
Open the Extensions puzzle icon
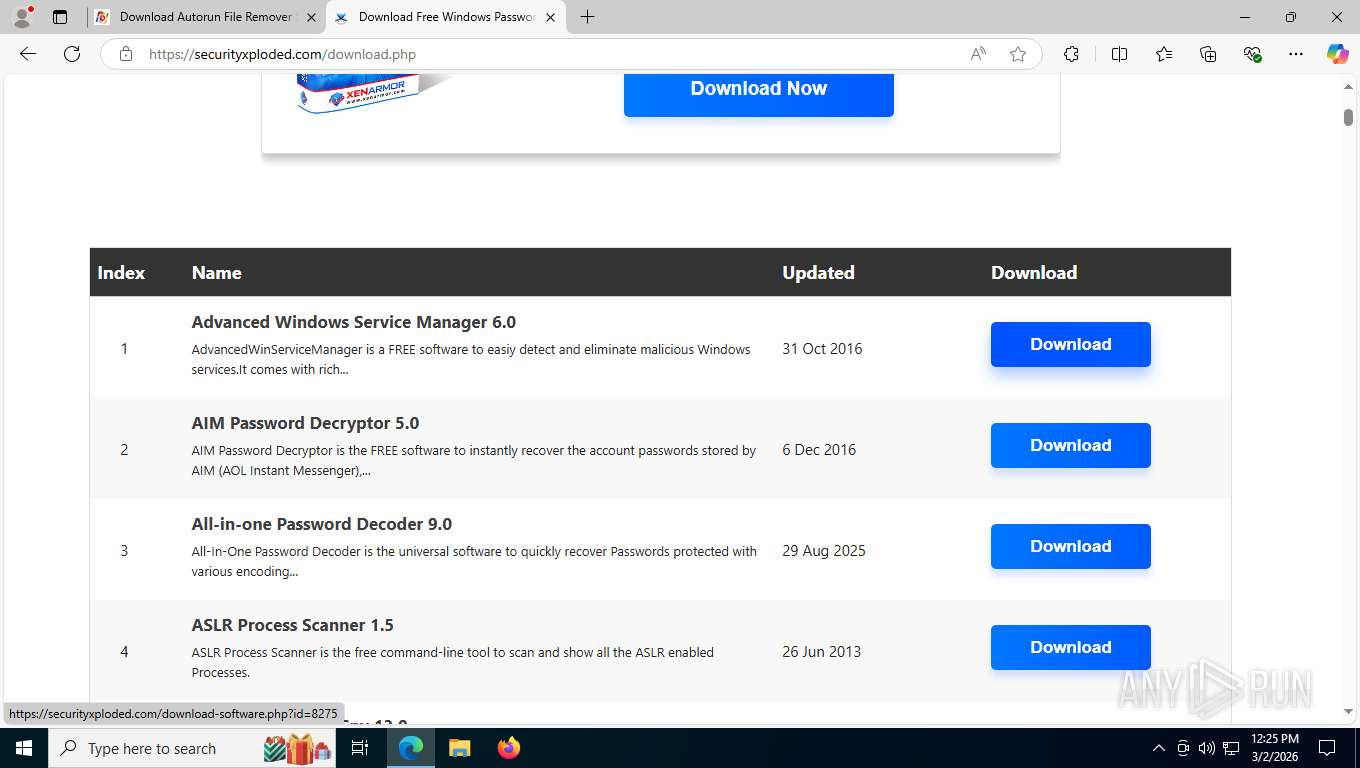point(1071,54)
